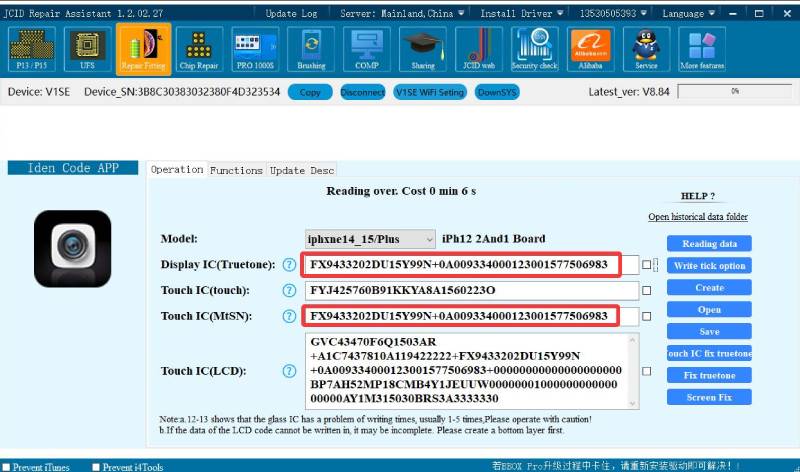Switch to the Operation tab

(x=177, y=169)
